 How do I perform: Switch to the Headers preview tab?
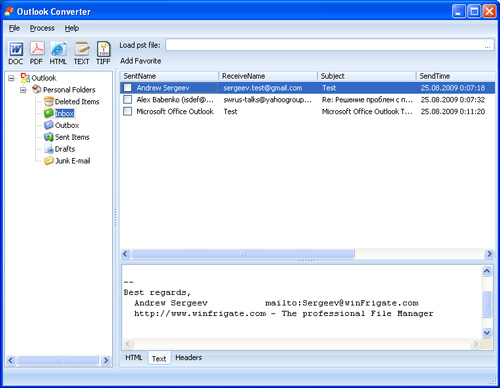189,358
